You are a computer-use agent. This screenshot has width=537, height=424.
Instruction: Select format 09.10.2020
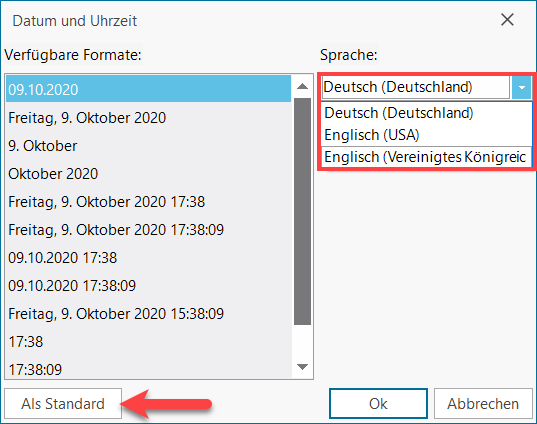click(x=149, y=89)
